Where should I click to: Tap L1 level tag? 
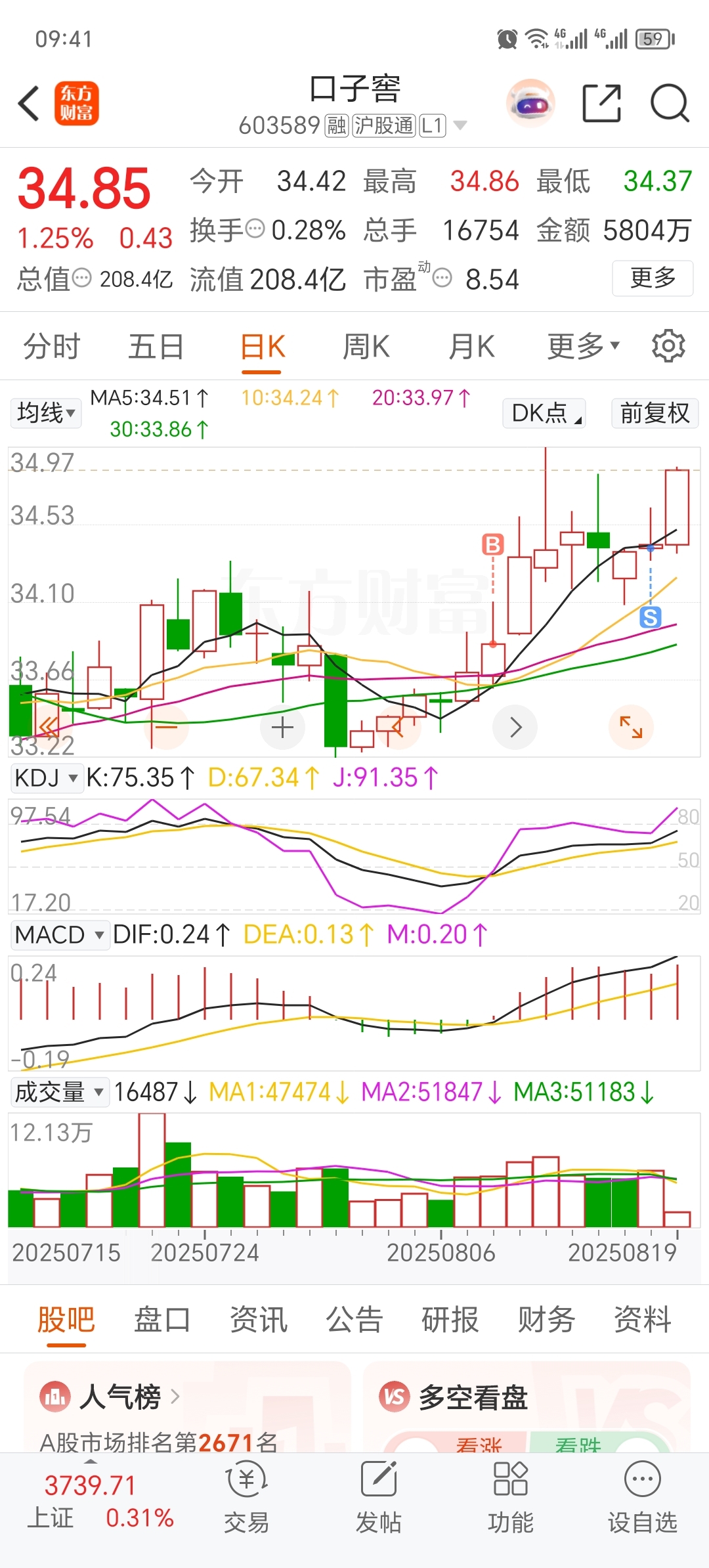[x=433, y=125]
